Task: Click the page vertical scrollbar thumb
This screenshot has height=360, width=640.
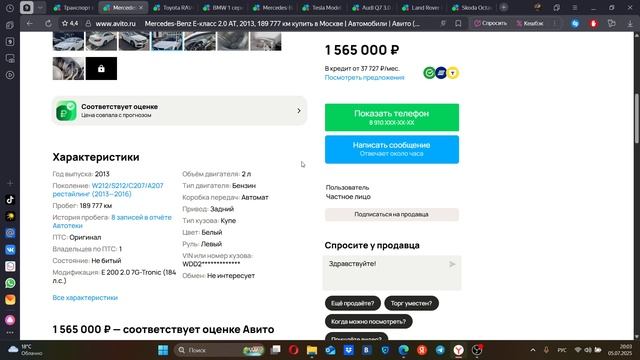Action: point(636,118)
